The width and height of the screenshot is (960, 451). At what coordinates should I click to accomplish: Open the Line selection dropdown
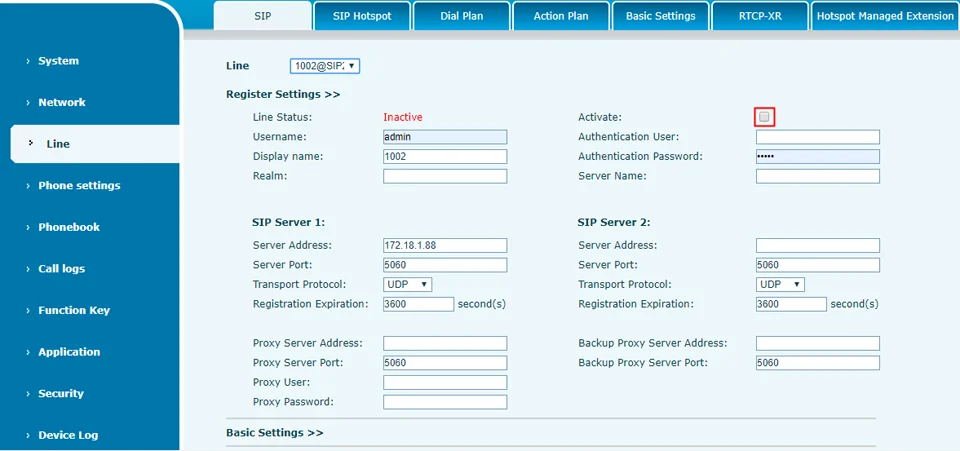click(x=324, y=66)
